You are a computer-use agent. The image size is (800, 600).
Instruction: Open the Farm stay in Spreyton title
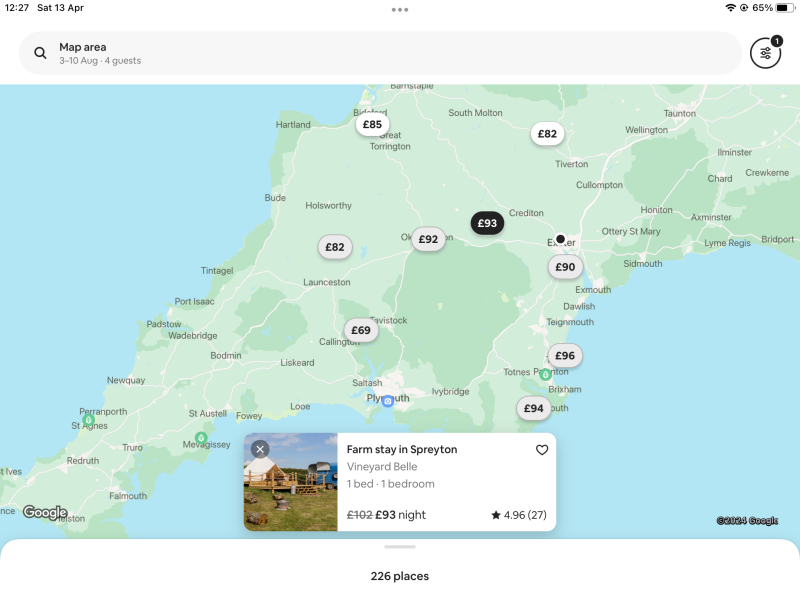(x=402, y=449)
